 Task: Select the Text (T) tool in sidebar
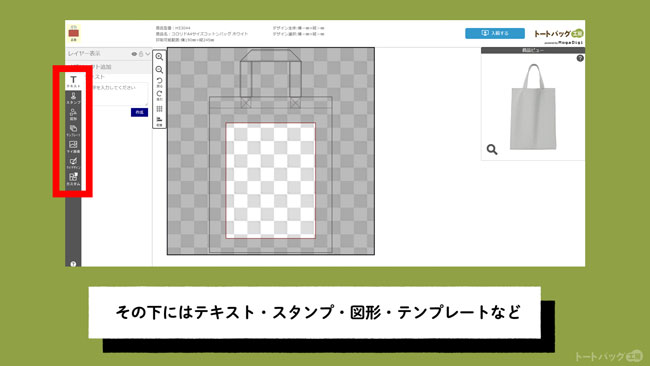(x=73, y=81)
